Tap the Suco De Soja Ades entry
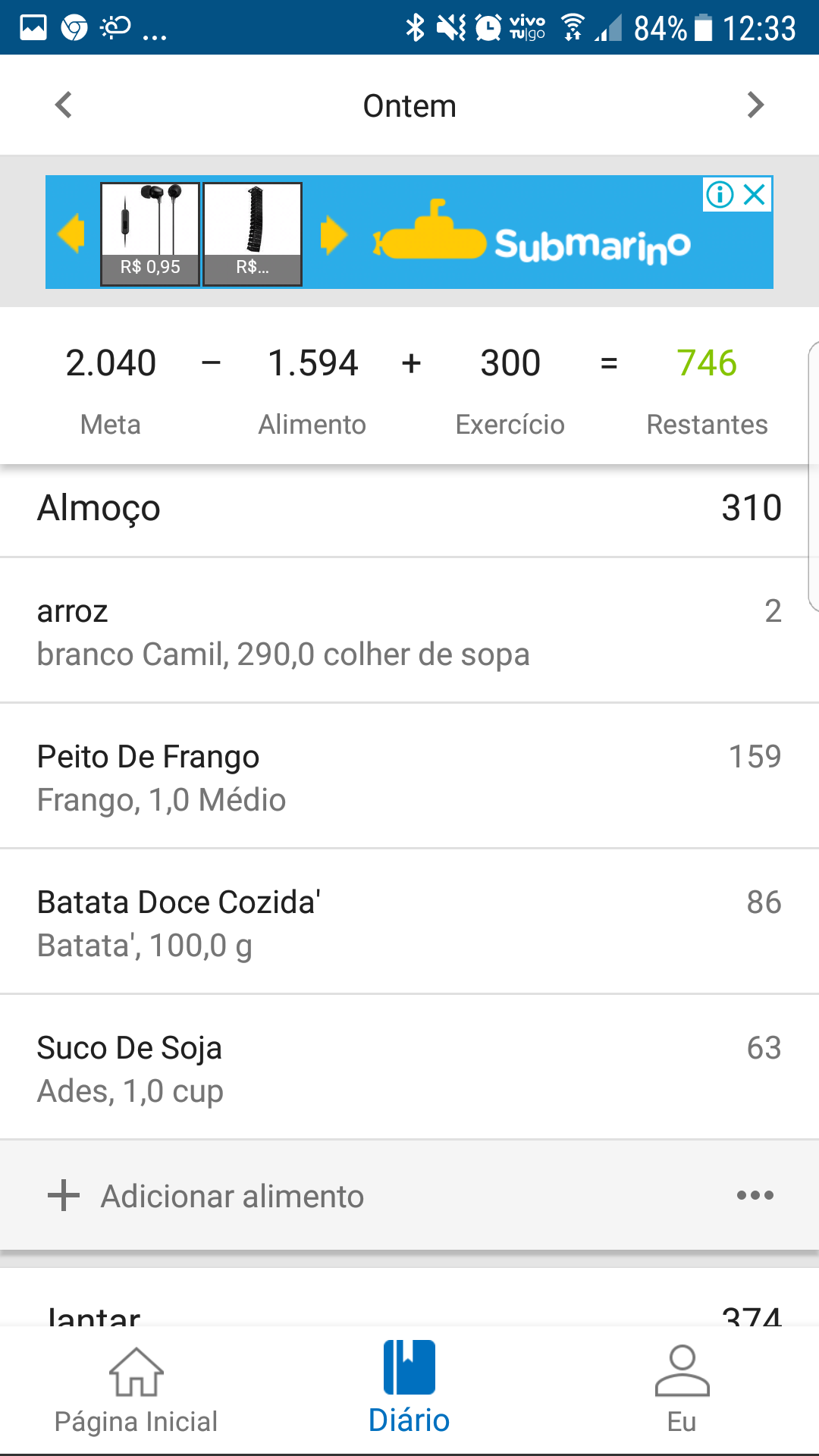The image size is (819, 1456). (x=409, y=1068)
